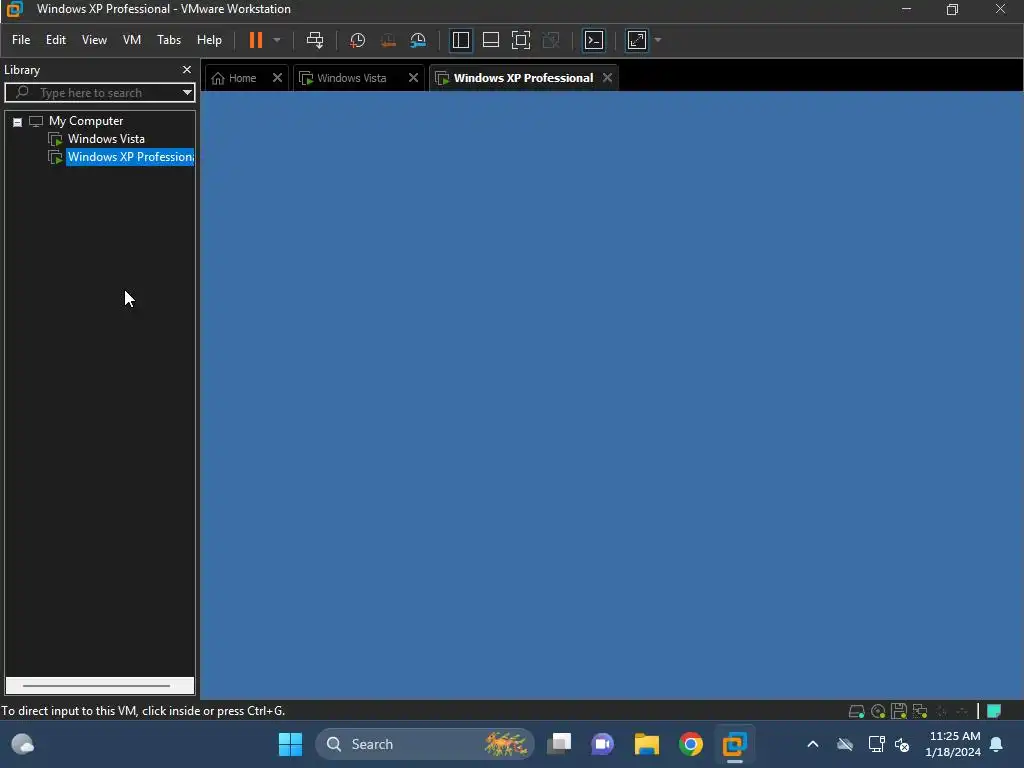Click the taskbar Search box
This screenshot has height=768, width=1024.
(x=424, y=744)
